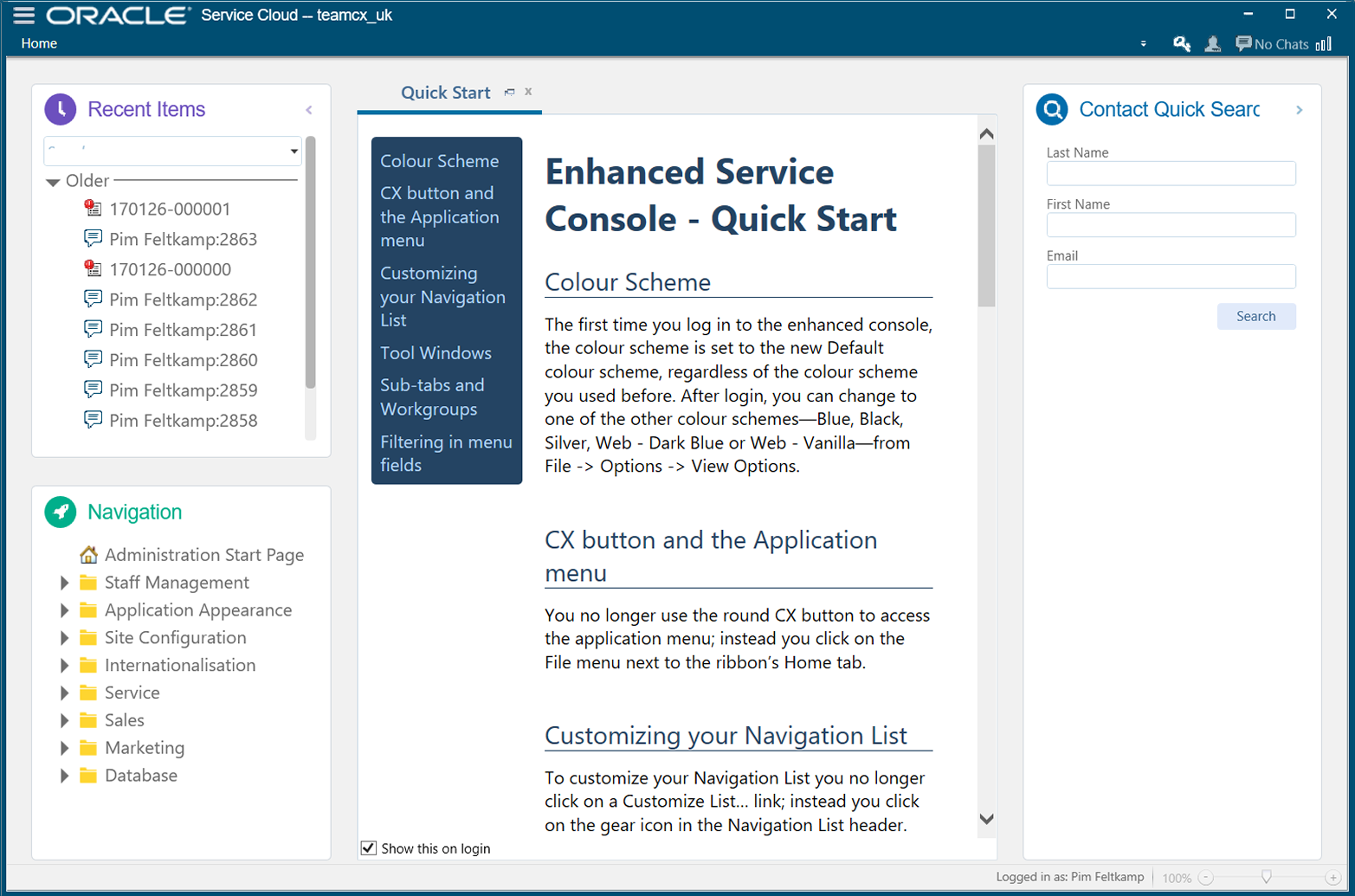Click the Contact Quick Search magnifier icon
Image resolution: width=1355 pixels, height=896 pixels.
[1052, 109]
